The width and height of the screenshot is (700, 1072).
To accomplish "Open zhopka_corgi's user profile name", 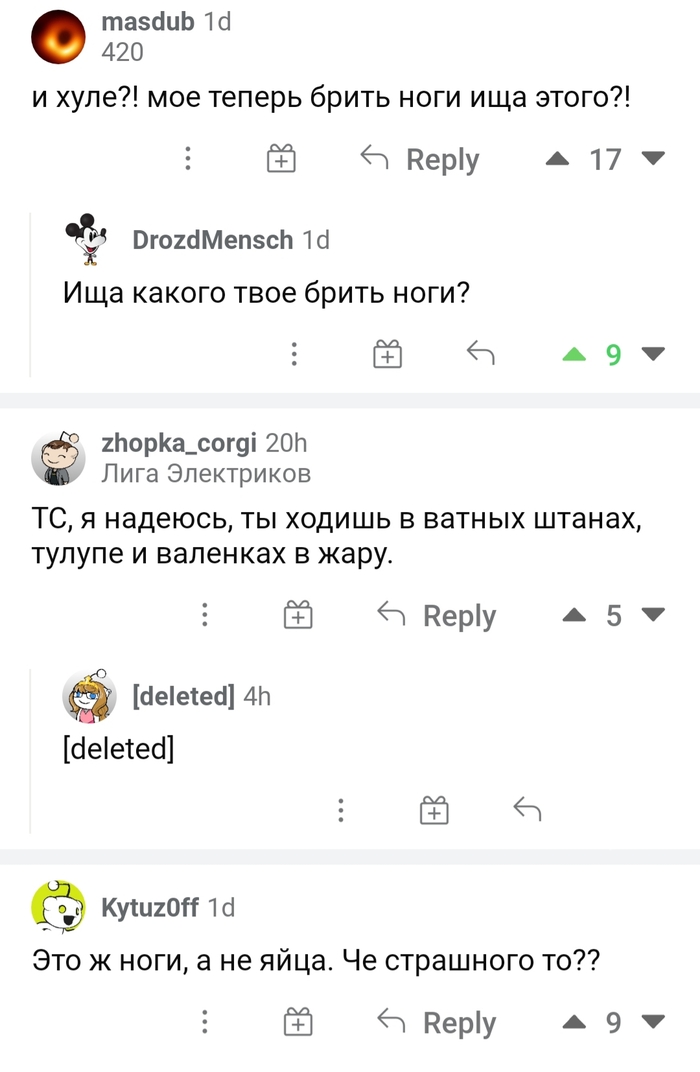I will pyautogui.click(x=180, y=443).
